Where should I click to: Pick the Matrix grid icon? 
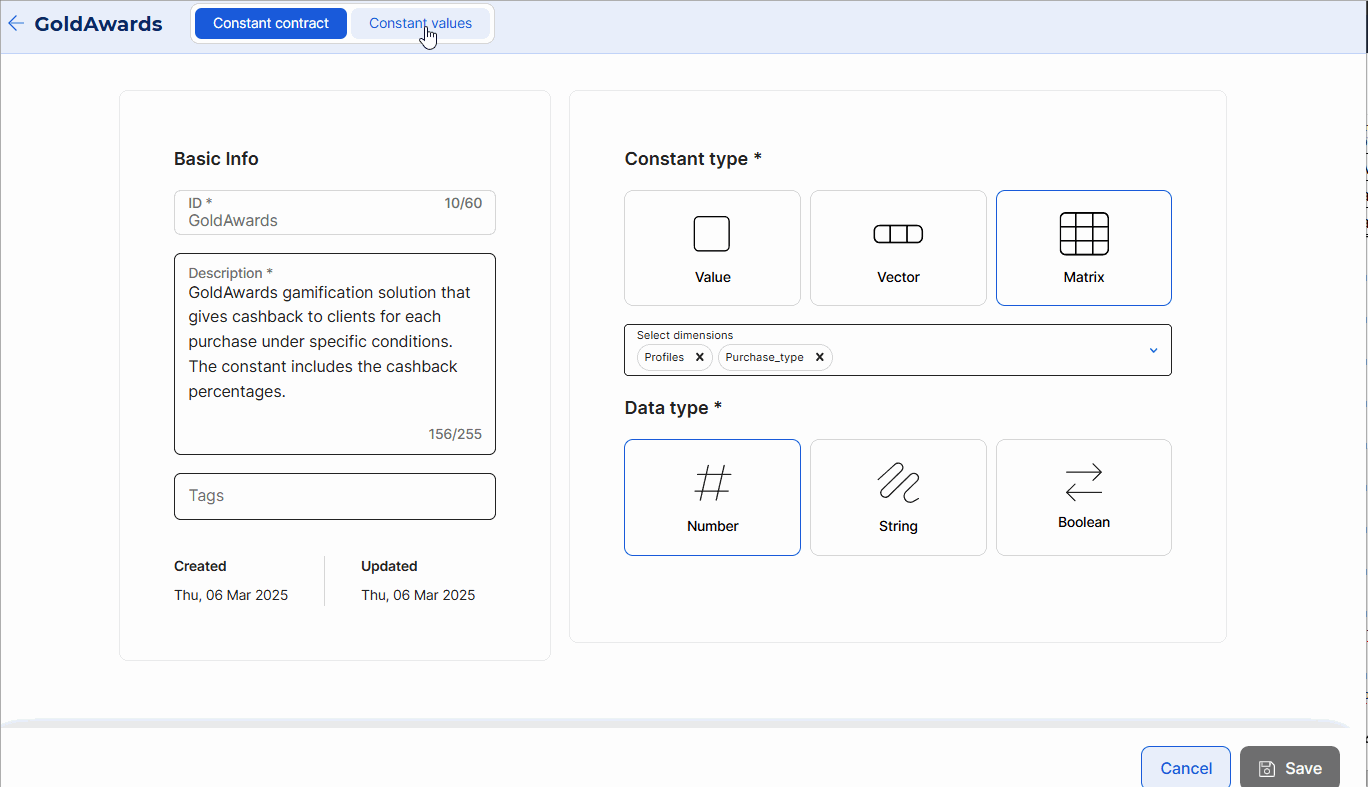pos(1084,234)
